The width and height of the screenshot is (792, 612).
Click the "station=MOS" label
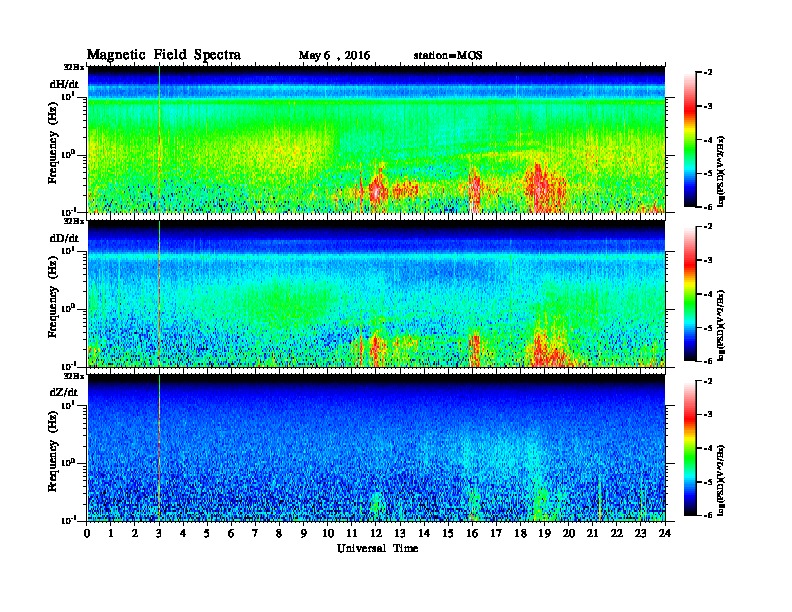(x=448, y=56)
